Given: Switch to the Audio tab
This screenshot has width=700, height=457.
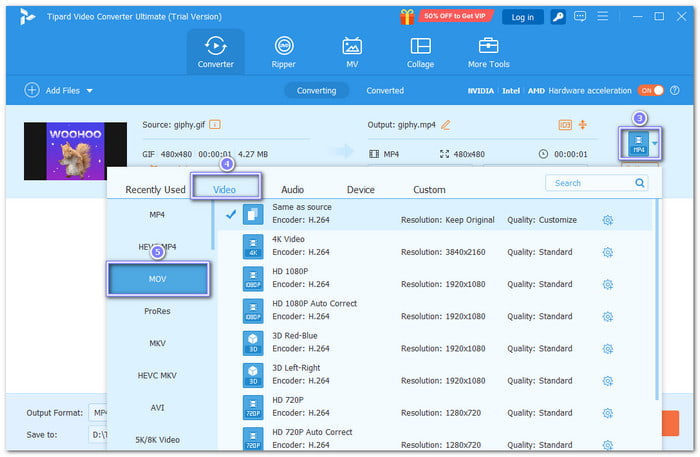Looking at the screenshot, I should pos(292,190).
